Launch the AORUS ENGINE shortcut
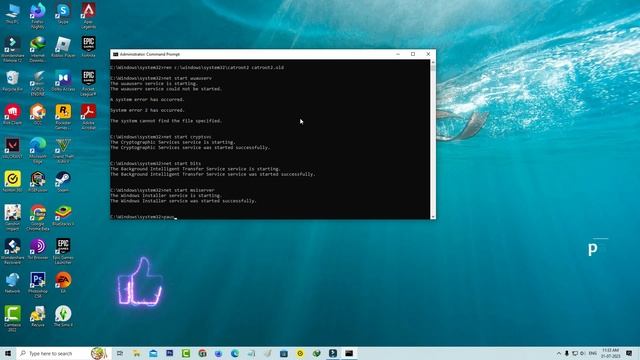The image size is (640, 360). click(38, 83)
